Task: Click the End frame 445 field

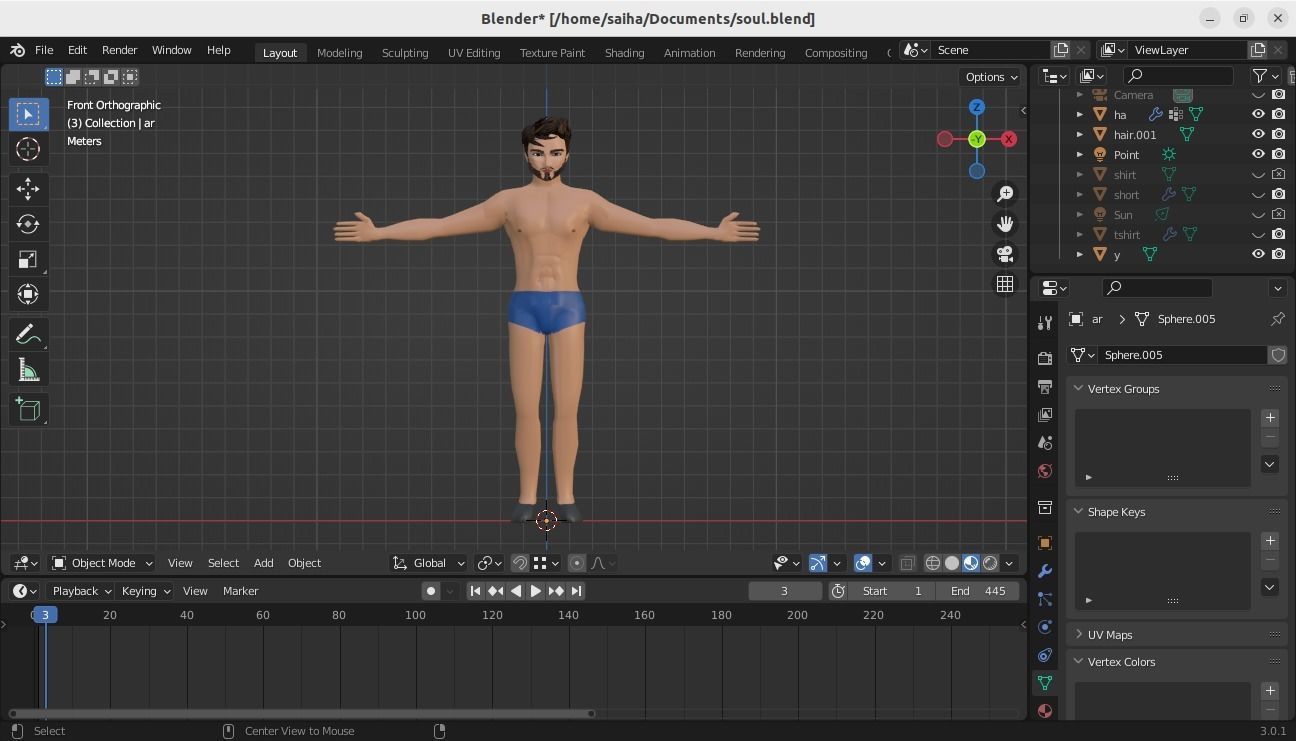Action: pyautogui.click(x=979, y=591)
